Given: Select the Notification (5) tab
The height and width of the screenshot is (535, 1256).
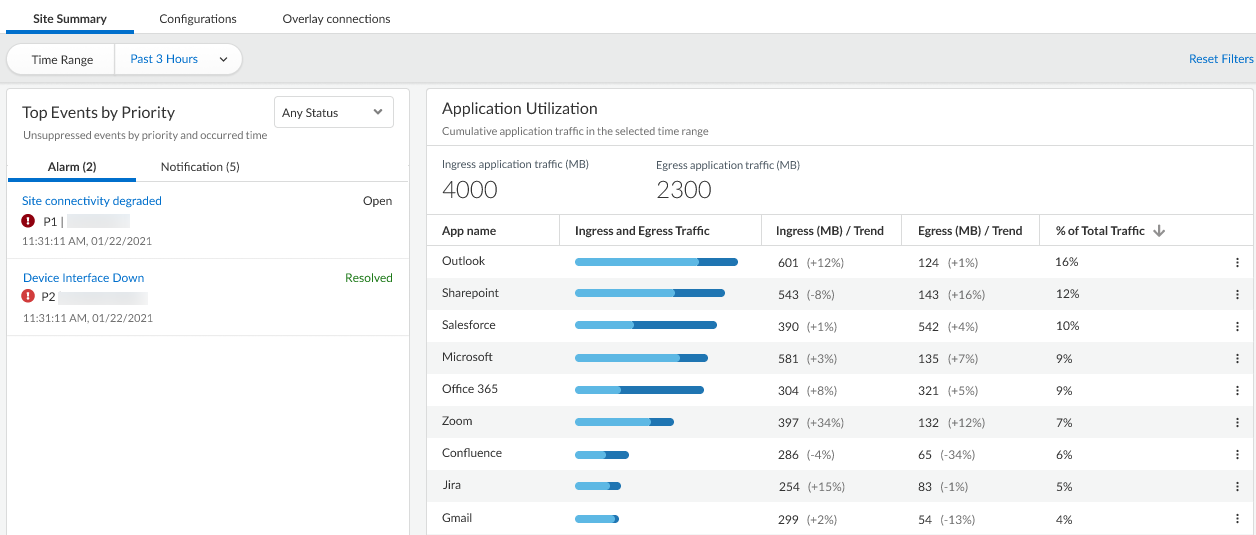Looking at the screenshot, I should point(200,167).
